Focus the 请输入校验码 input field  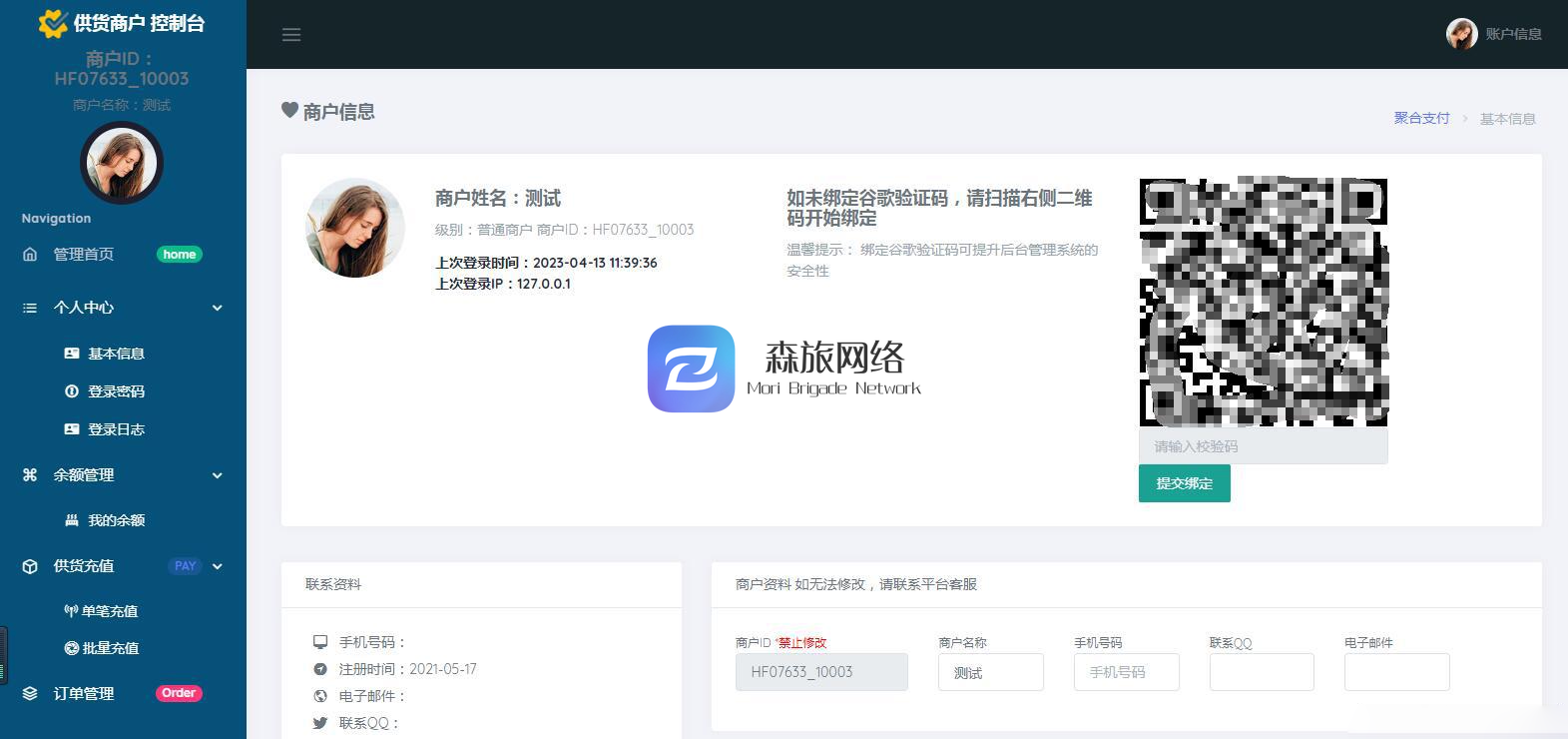pyautogui.click(x=1264, y=446)
